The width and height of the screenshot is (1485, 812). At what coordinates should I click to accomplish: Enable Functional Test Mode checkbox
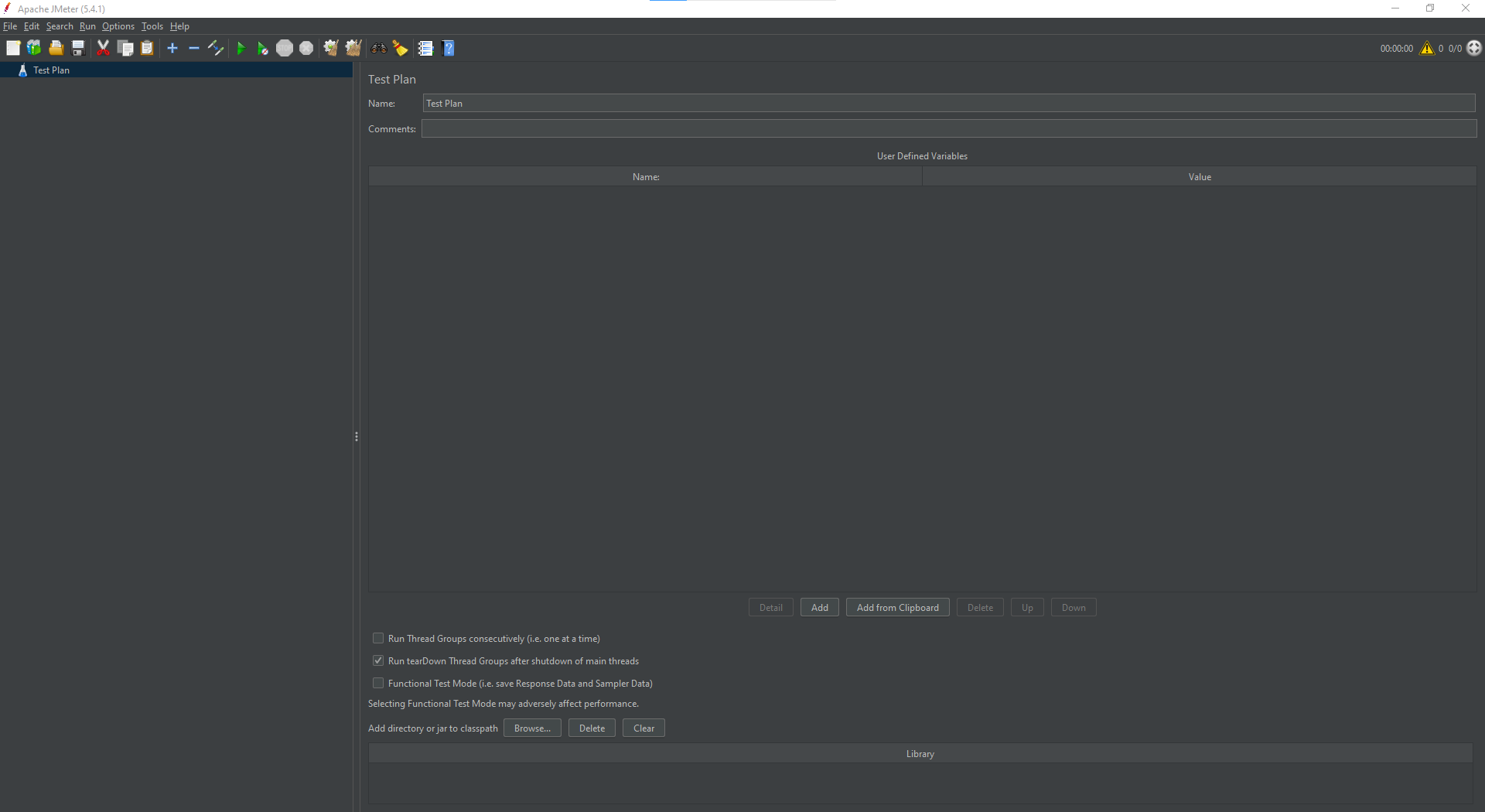click(x=378, y=683)
